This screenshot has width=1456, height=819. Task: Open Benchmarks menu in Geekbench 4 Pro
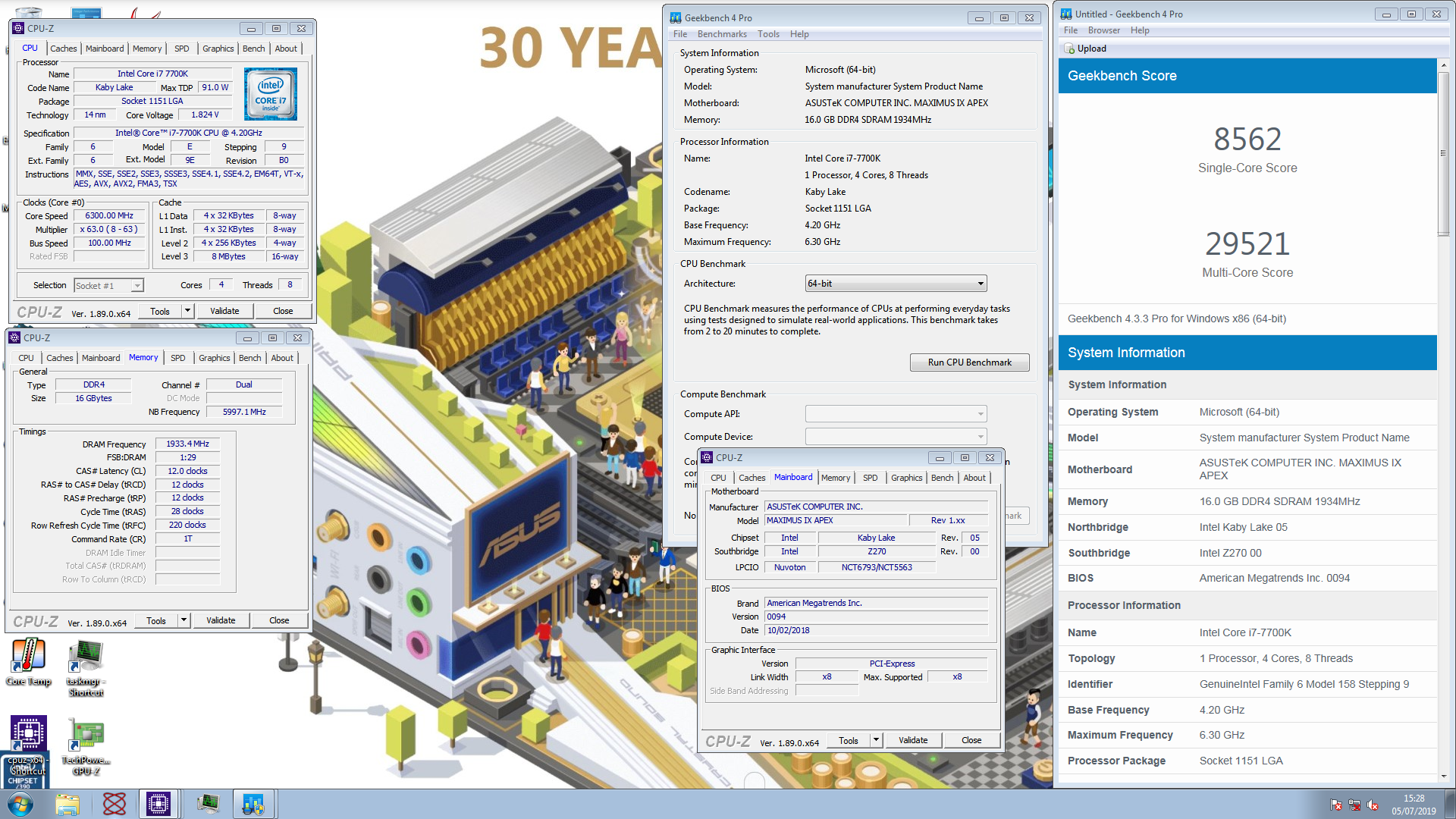(x=722, y=34)
